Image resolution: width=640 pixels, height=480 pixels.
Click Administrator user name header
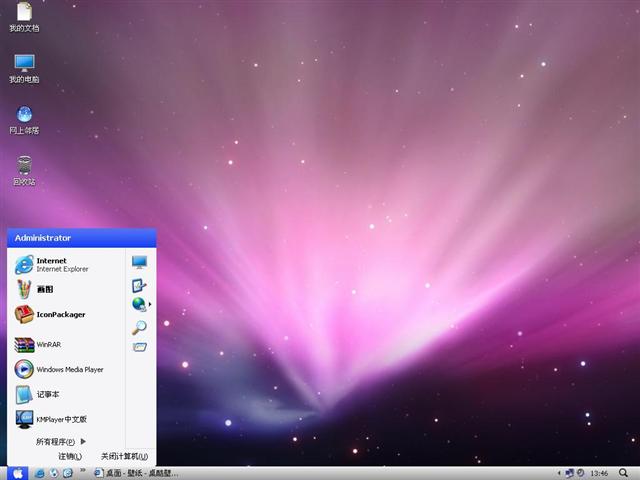point(42,238)
